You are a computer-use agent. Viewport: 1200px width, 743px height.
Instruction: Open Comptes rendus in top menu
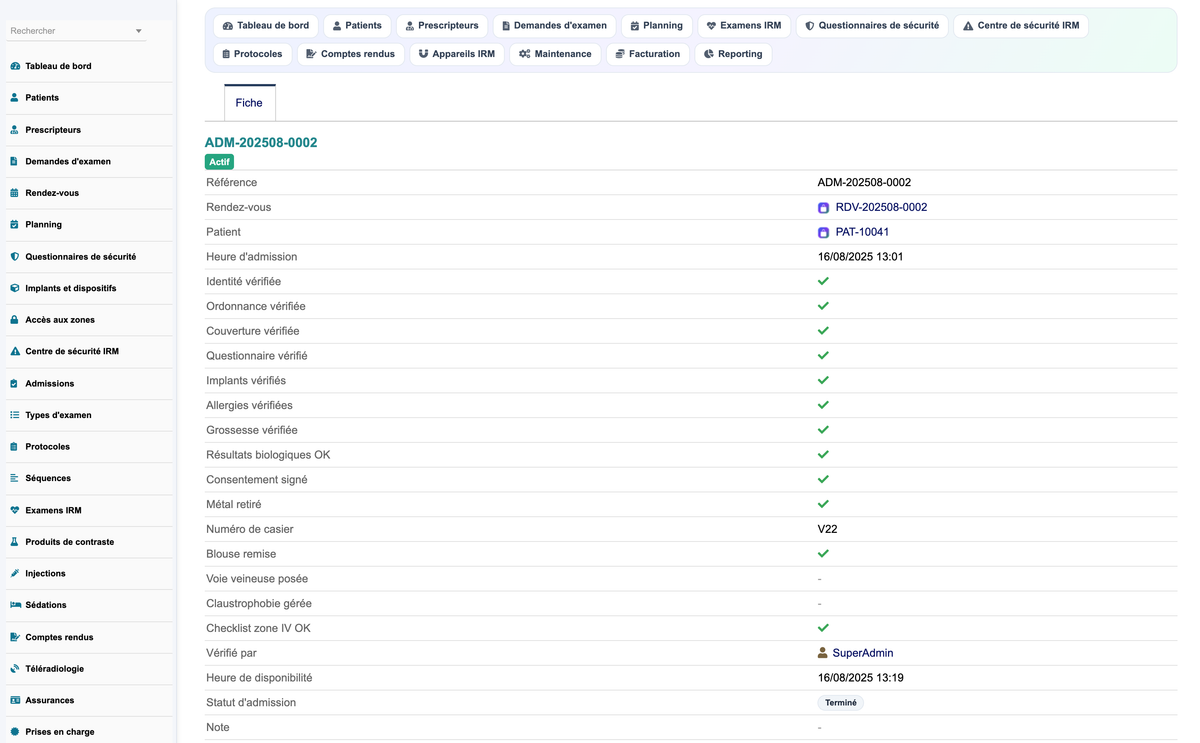coord(350,54)
